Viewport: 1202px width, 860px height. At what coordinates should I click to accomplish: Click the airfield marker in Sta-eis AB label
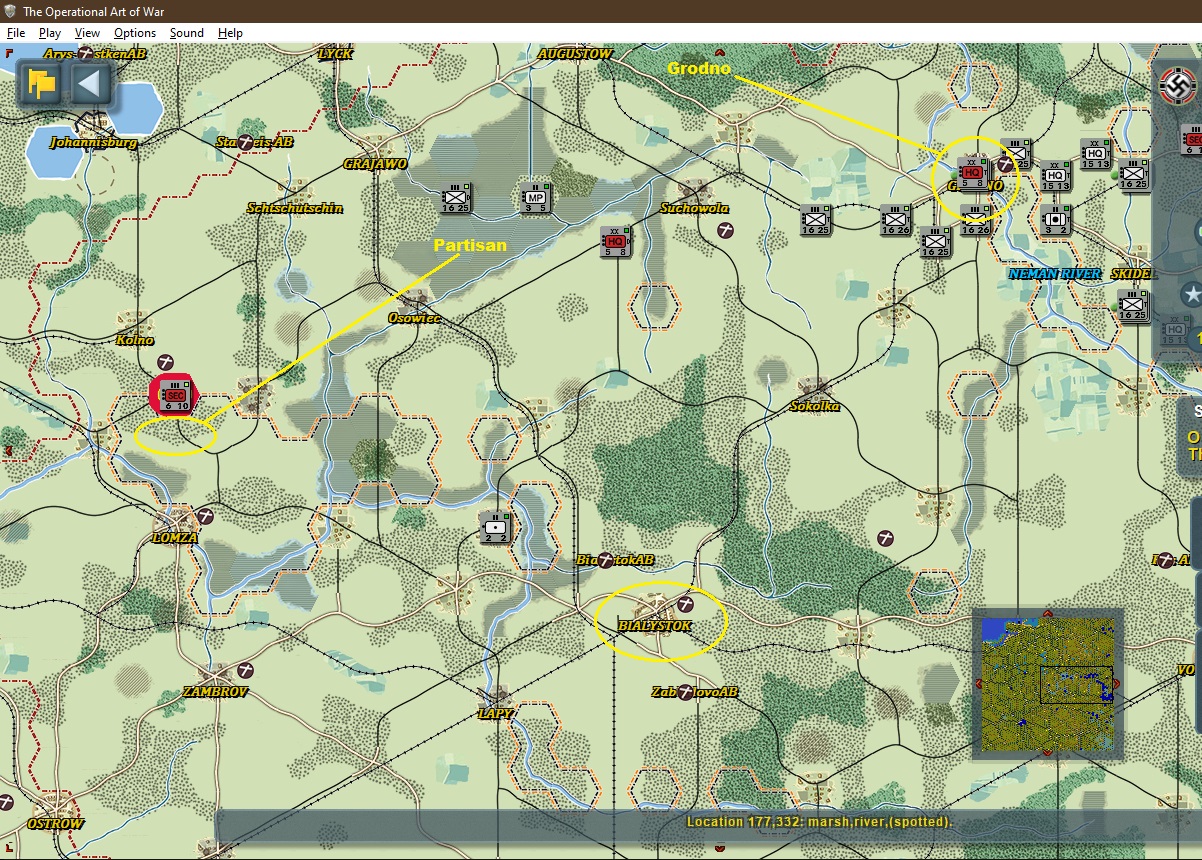click(246, 142)
